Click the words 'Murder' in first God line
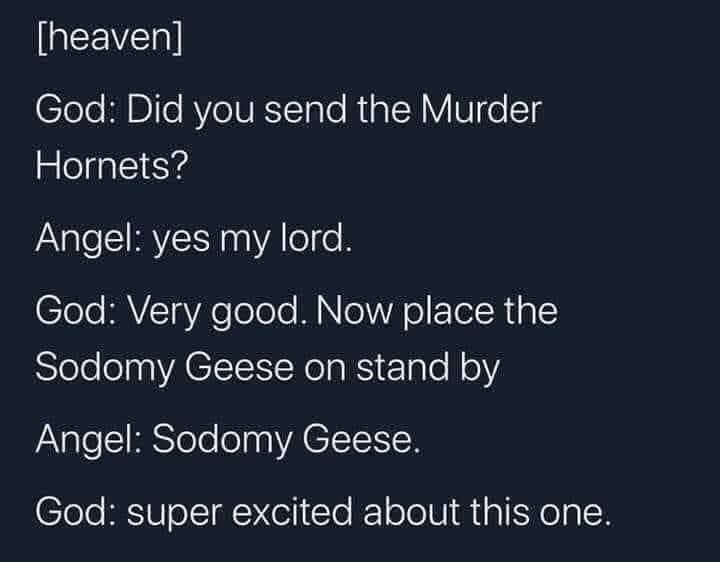This screenshot has width=720, height=562. (481, 110)
